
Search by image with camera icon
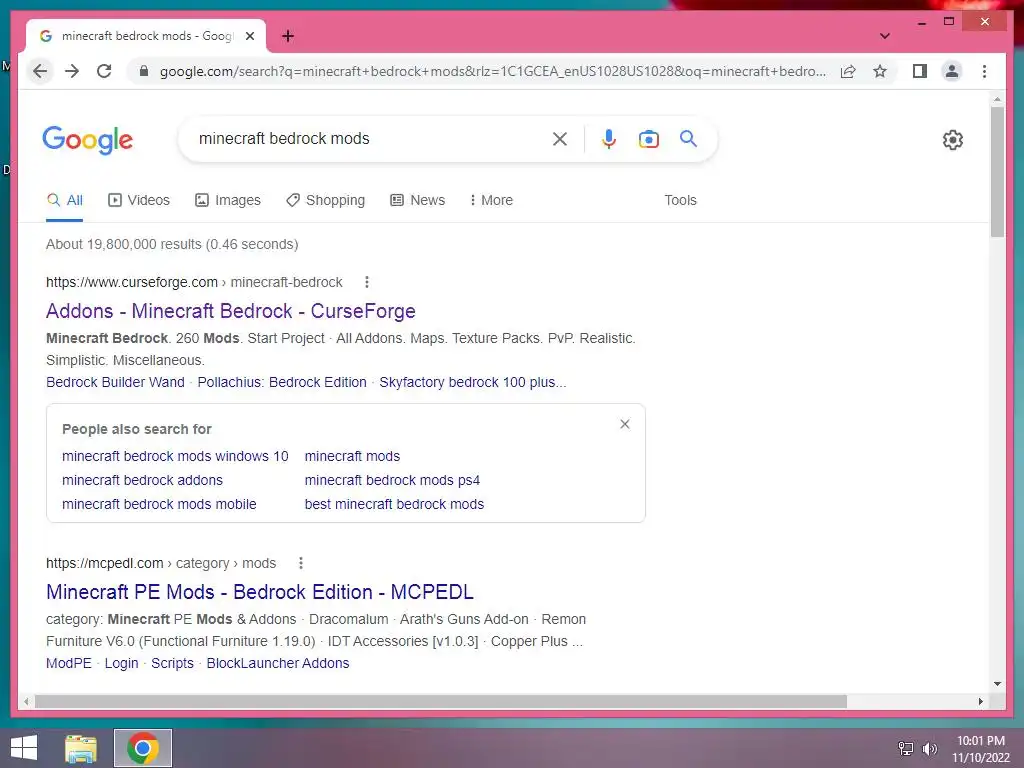[x=648, y=139]
